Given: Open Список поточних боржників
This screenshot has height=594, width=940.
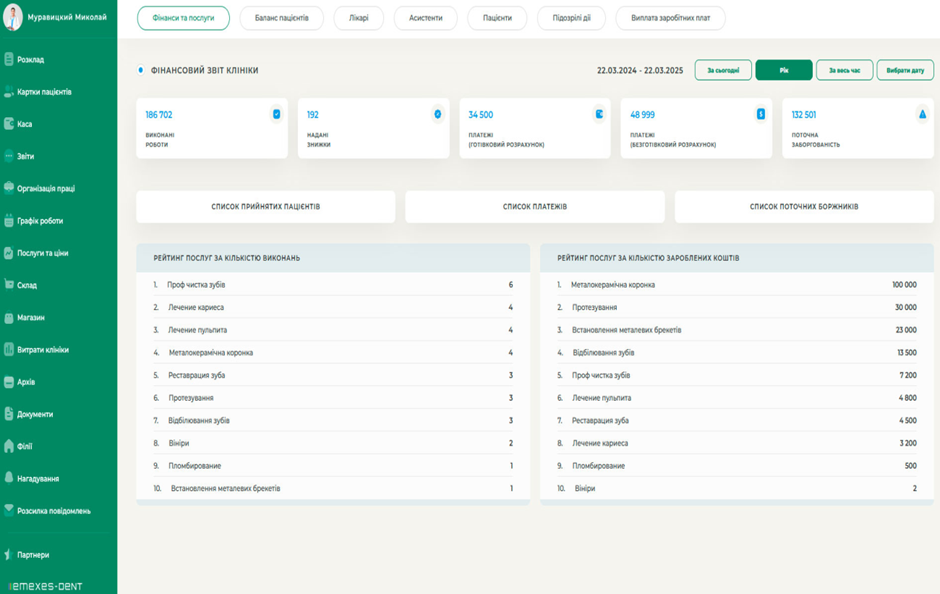Looking at the screenshot, I should [x=804, y=207].
